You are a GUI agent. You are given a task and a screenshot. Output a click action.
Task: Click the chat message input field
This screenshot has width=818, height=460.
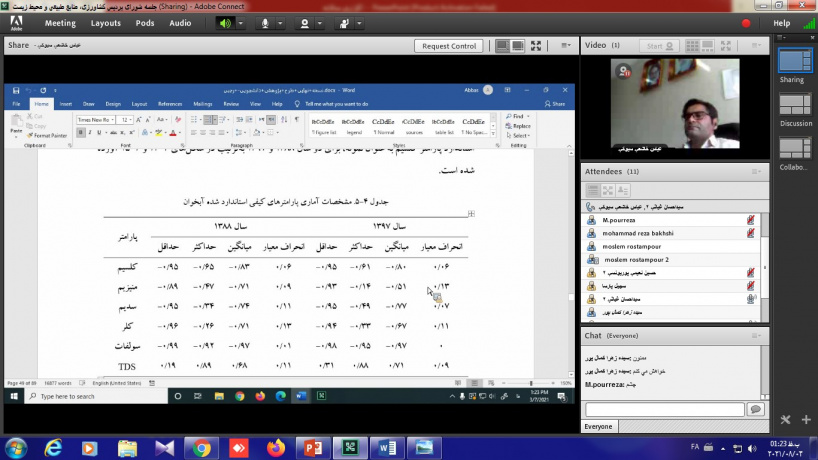pyautogui.click(x=664, y=409)
